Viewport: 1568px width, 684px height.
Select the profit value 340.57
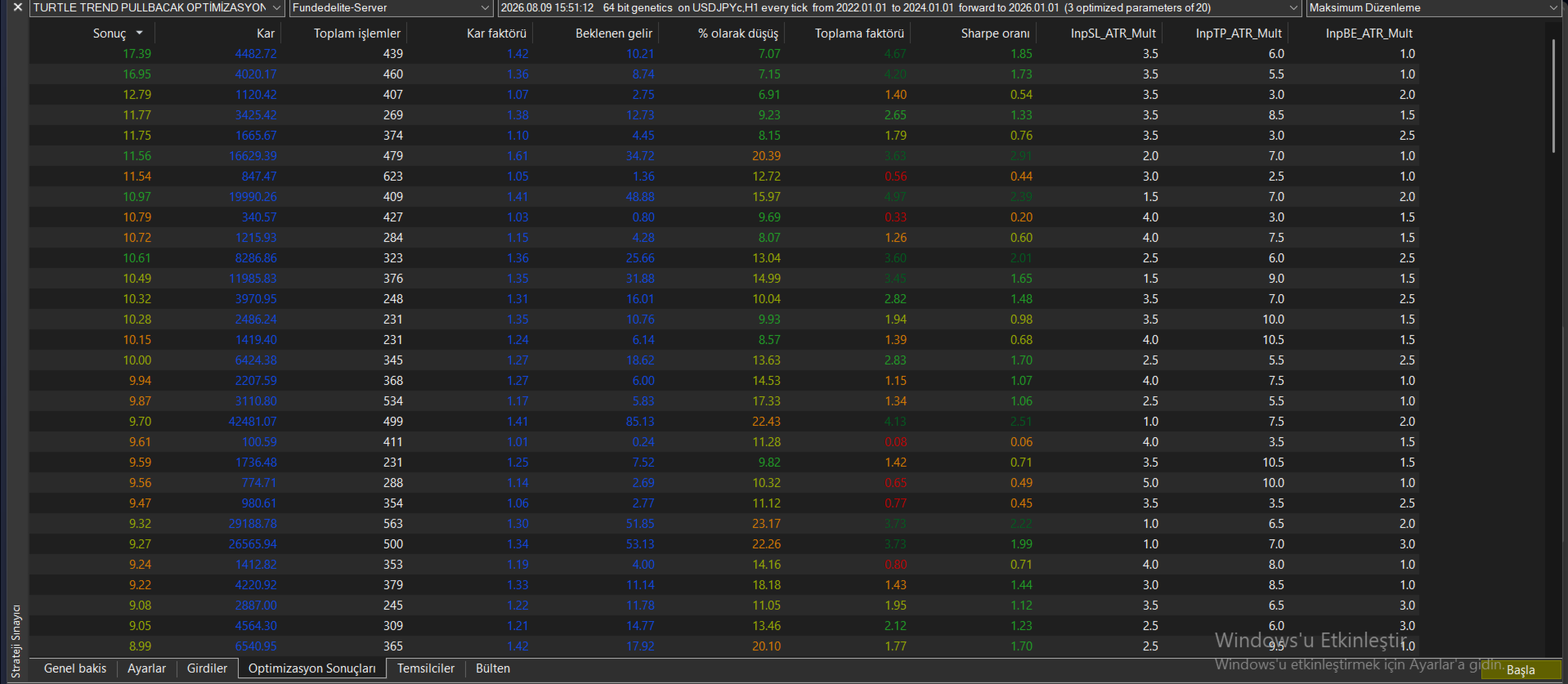click(259, 217)
